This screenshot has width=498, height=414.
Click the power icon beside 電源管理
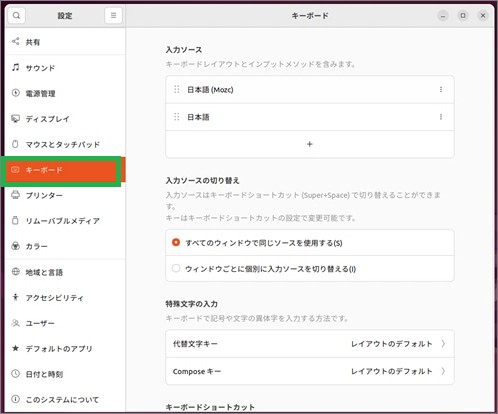point(15,93)
